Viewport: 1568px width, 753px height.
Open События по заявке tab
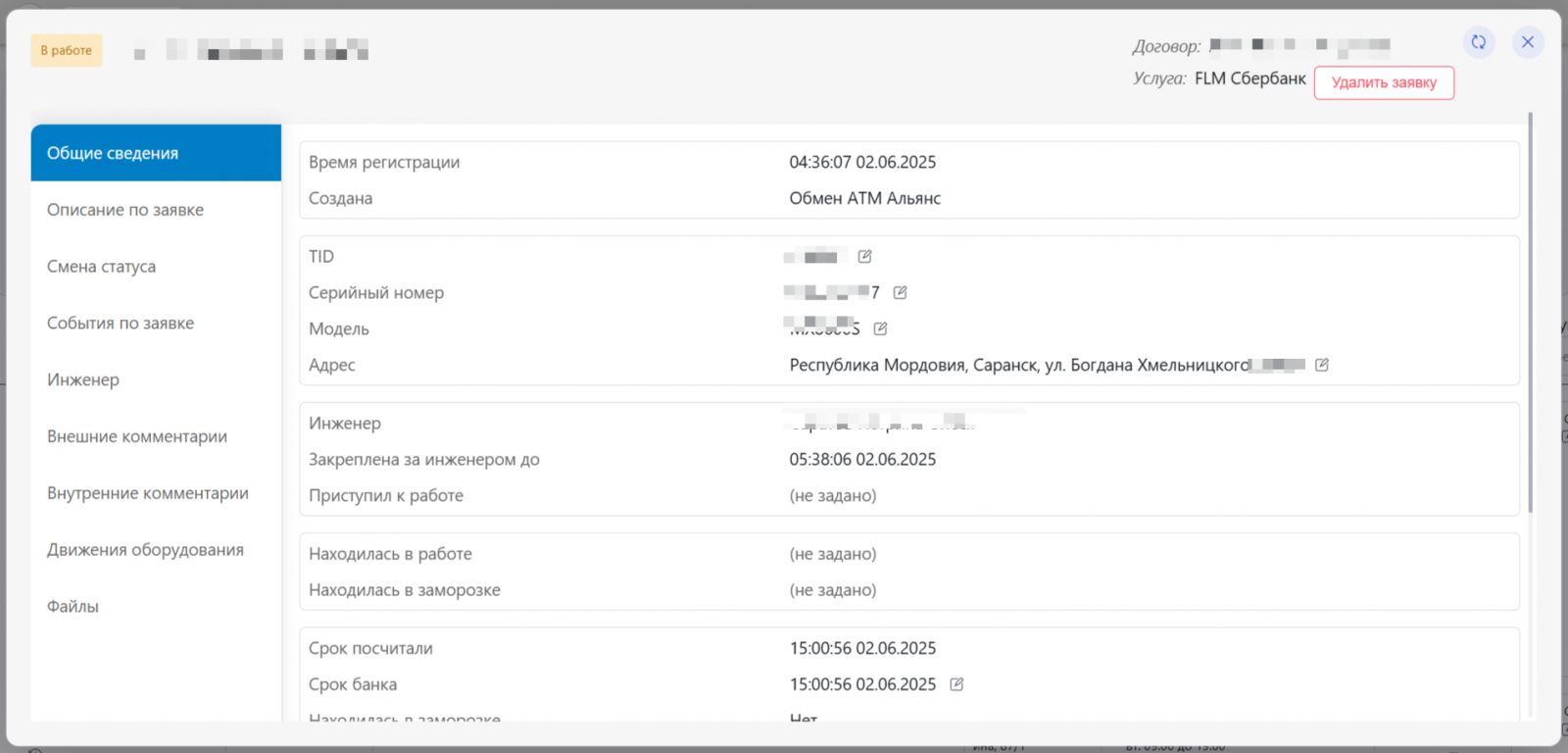[x=121, y=324]
